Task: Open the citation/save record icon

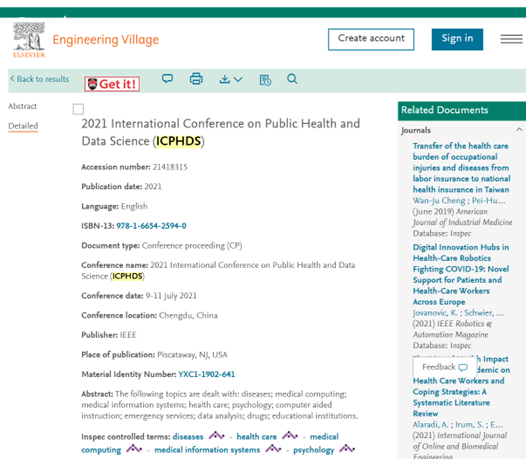Action: 265,80
